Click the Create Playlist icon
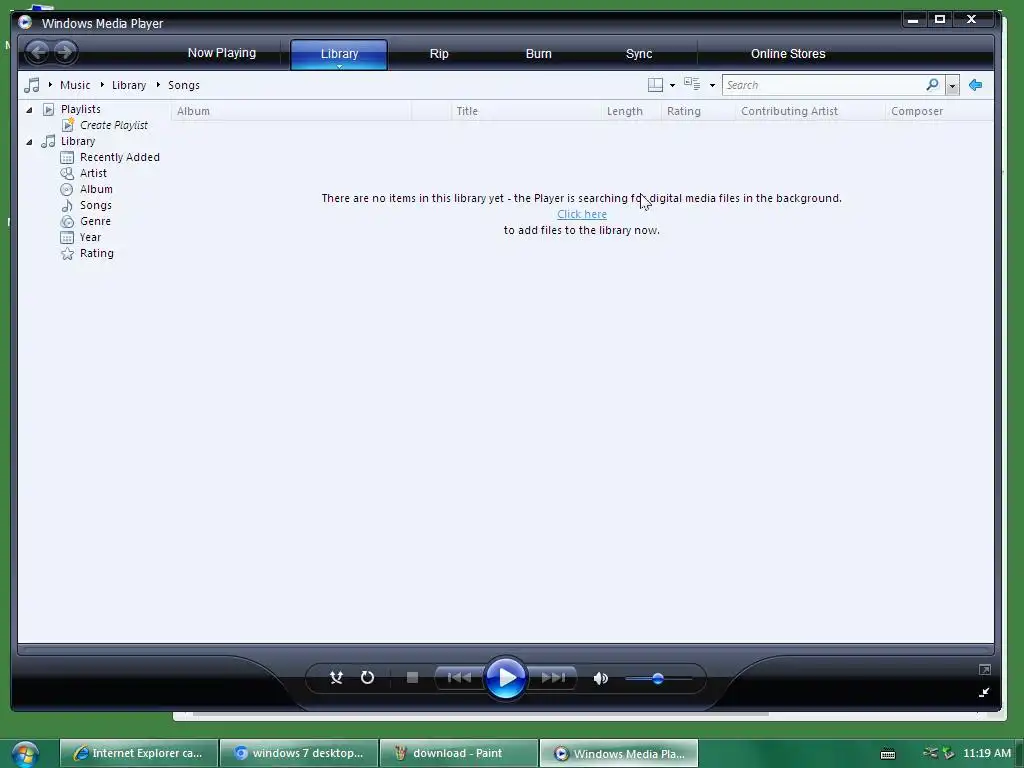 click(x=67, y=125)
